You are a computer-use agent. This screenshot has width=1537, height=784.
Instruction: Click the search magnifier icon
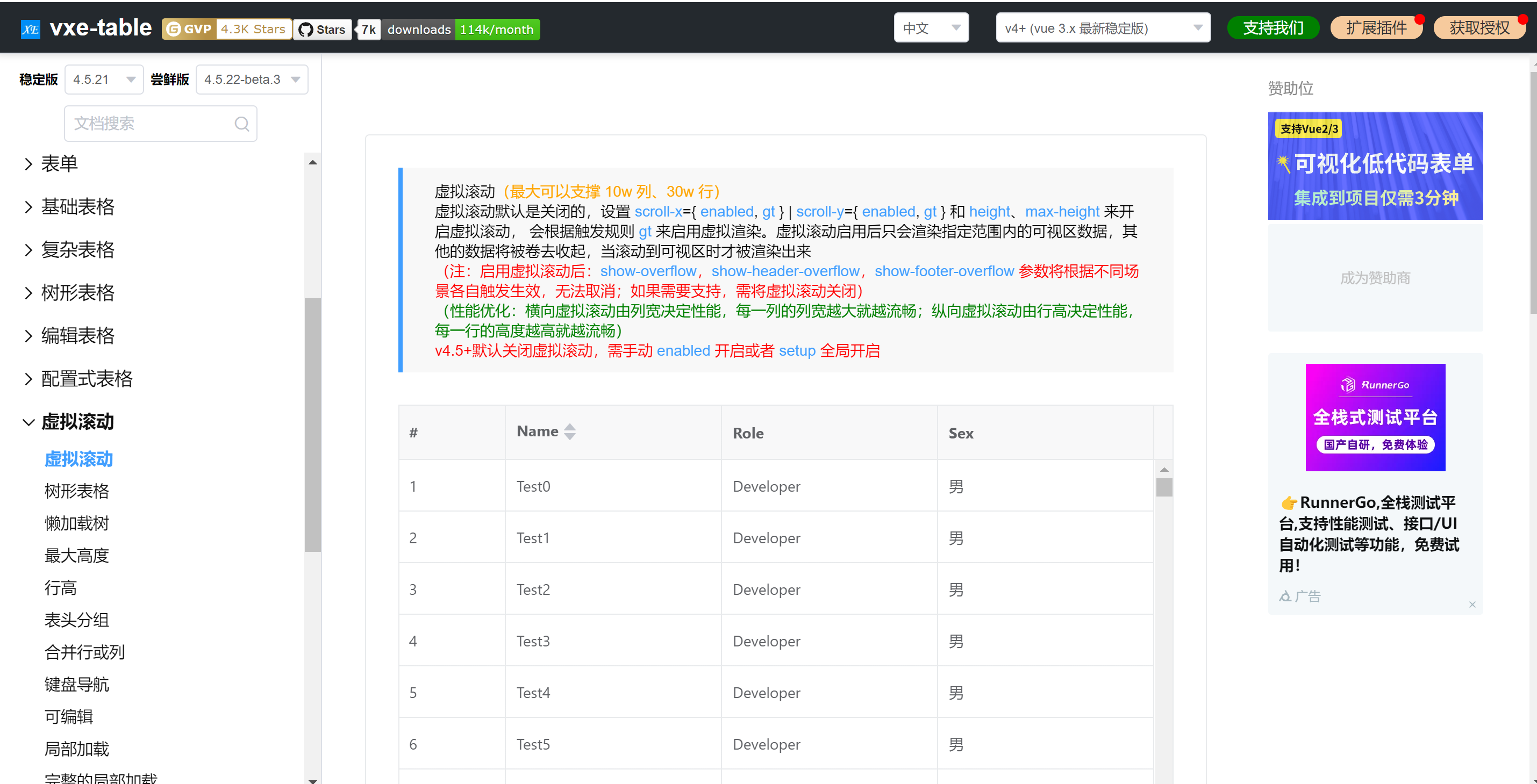coord(241,124)
